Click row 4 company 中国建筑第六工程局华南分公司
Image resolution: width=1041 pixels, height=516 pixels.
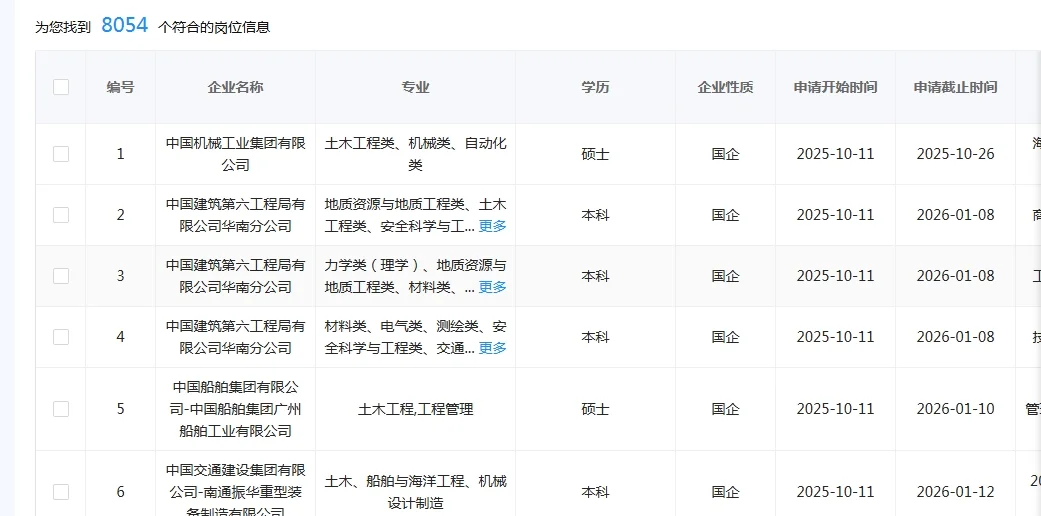236,337
